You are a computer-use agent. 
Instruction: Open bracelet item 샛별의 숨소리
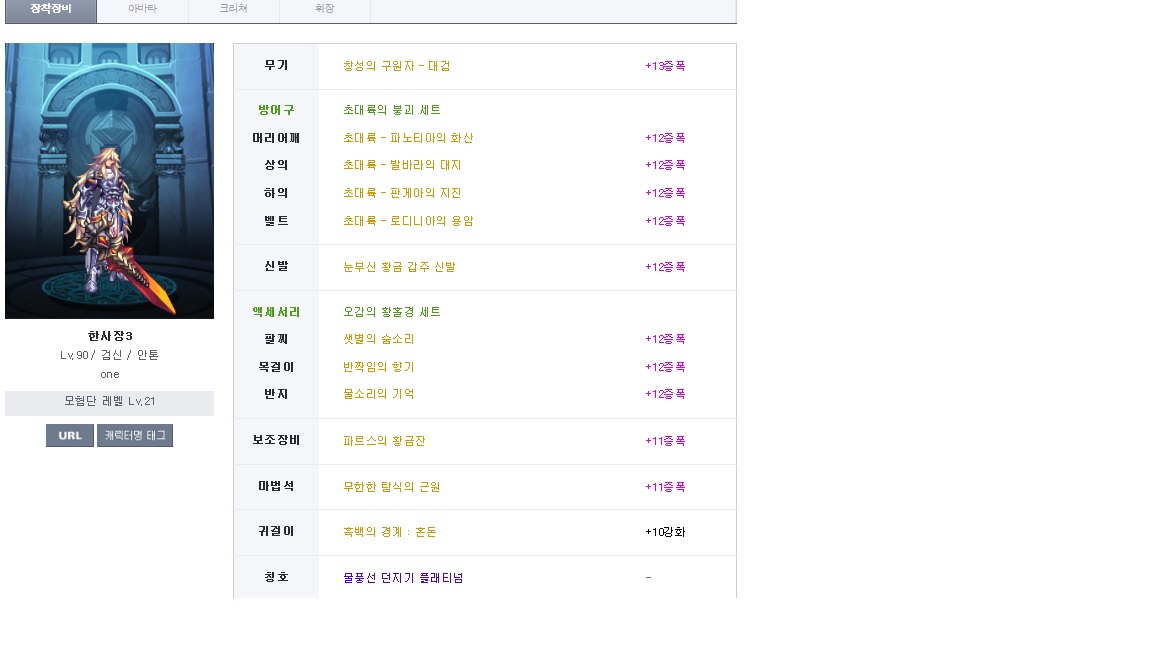click(x=378, y=339)
